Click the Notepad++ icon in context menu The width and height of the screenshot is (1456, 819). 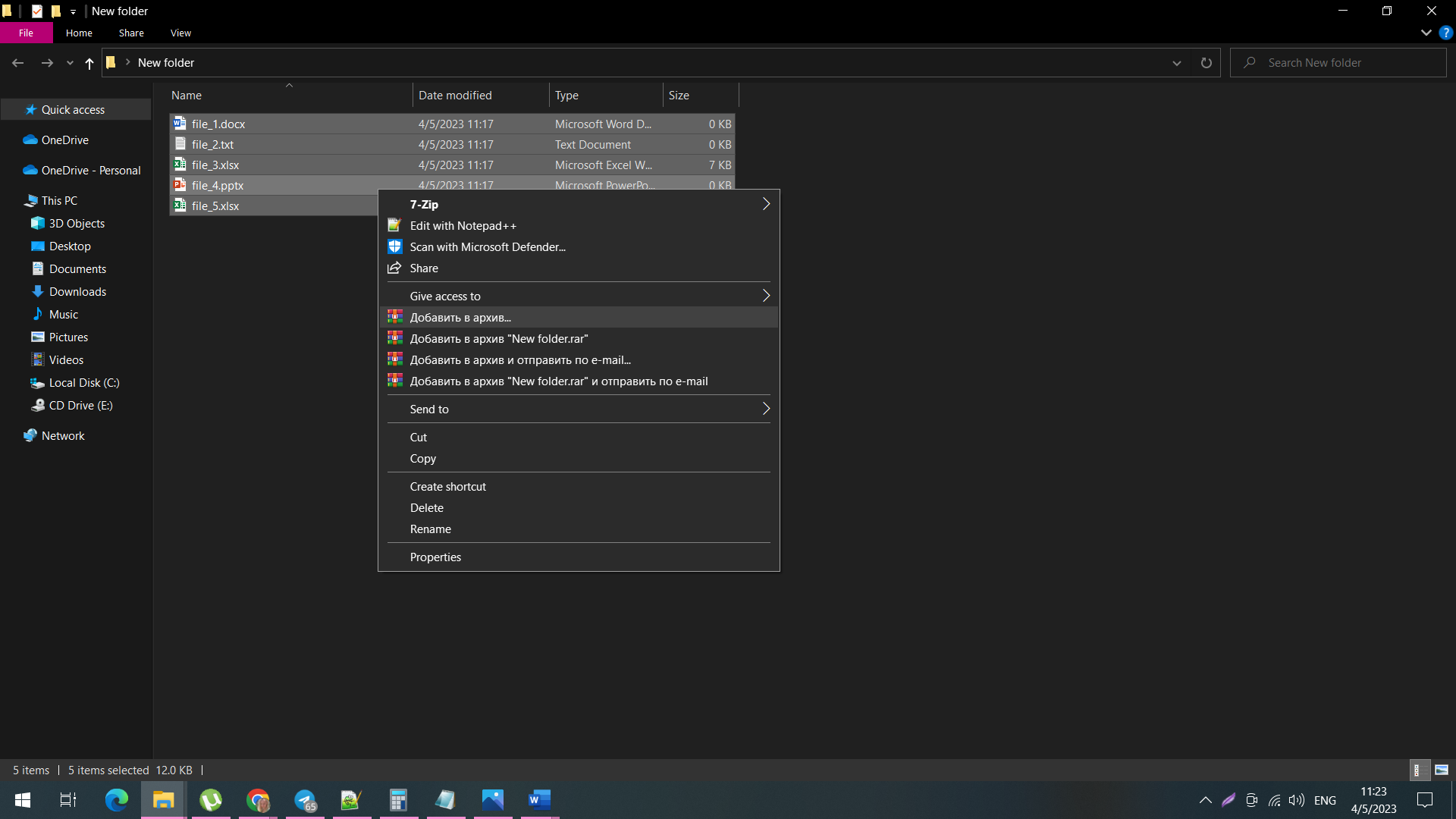394,225
